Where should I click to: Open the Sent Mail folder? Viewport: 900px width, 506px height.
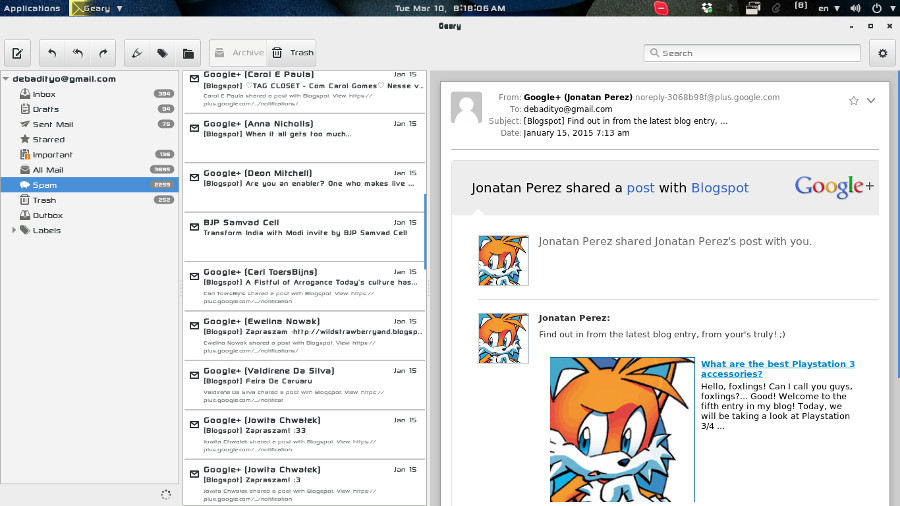pos(90,124)
